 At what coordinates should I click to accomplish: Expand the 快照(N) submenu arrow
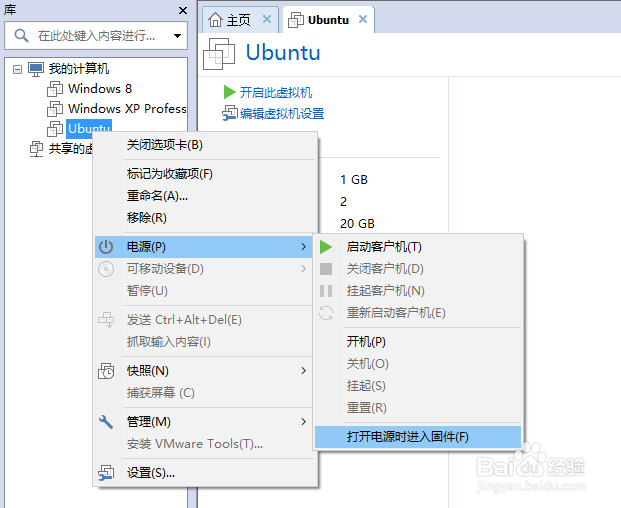pos(303,371)
